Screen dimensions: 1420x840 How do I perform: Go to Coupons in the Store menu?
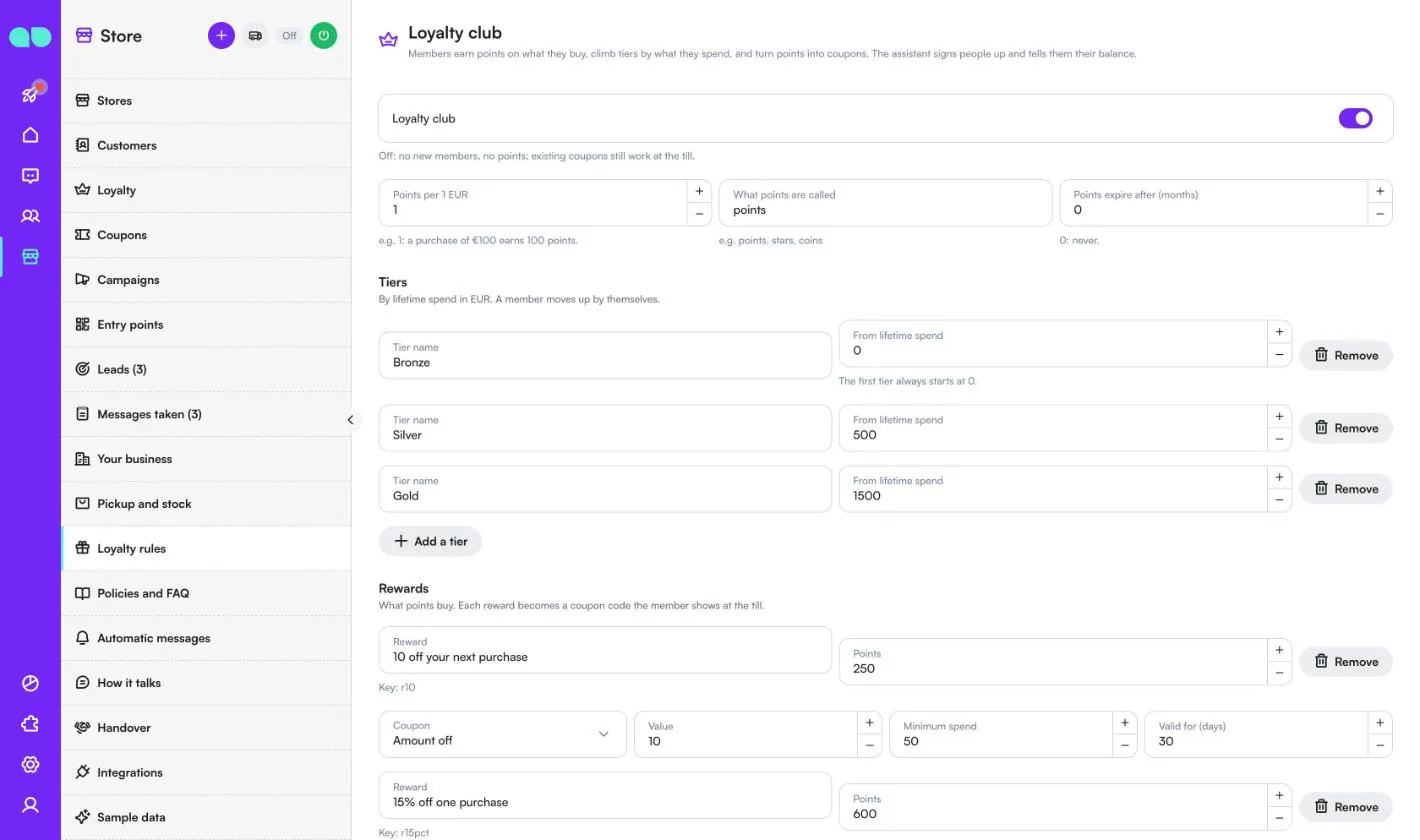click(x=206, y=235)
